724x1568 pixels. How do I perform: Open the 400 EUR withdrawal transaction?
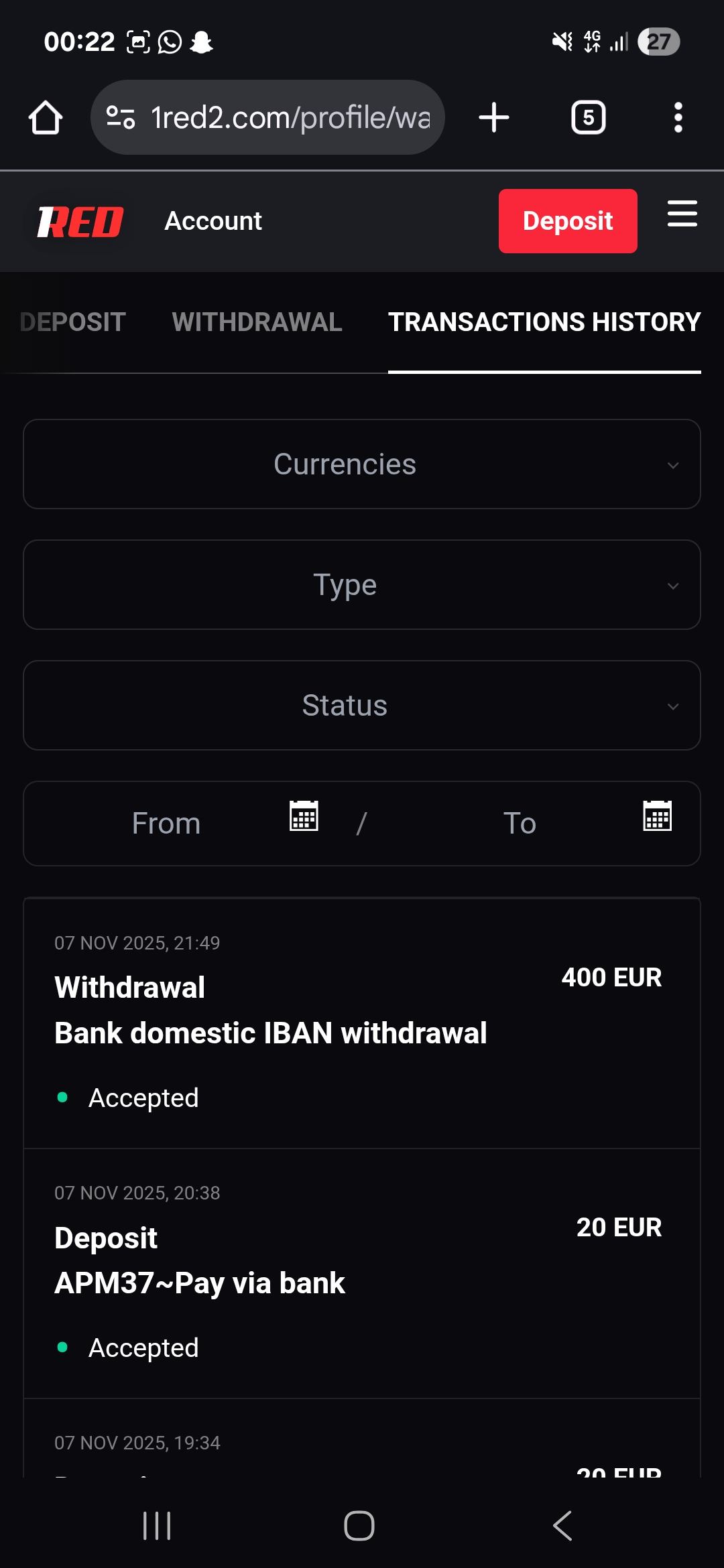pos(362,1022)
